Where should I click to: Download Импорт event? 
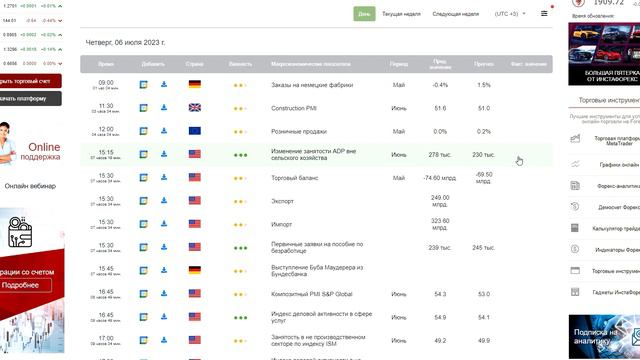click(164, 224)
